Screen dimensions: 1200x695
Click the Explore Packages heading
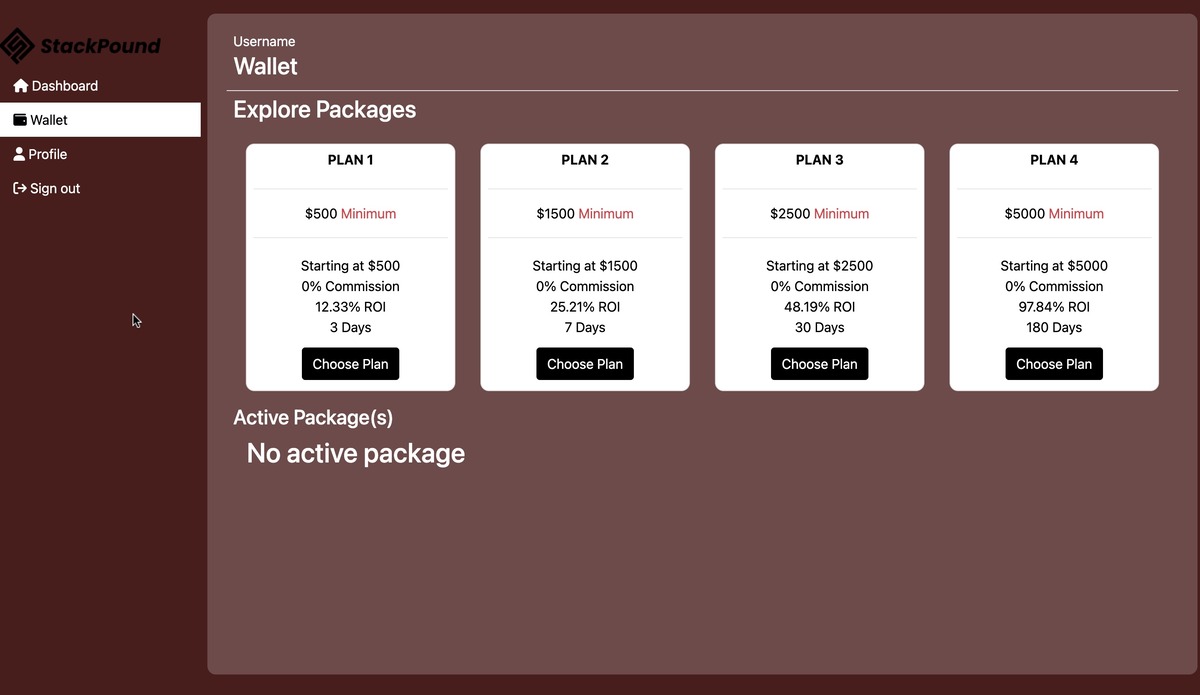(x=325, y=110)
